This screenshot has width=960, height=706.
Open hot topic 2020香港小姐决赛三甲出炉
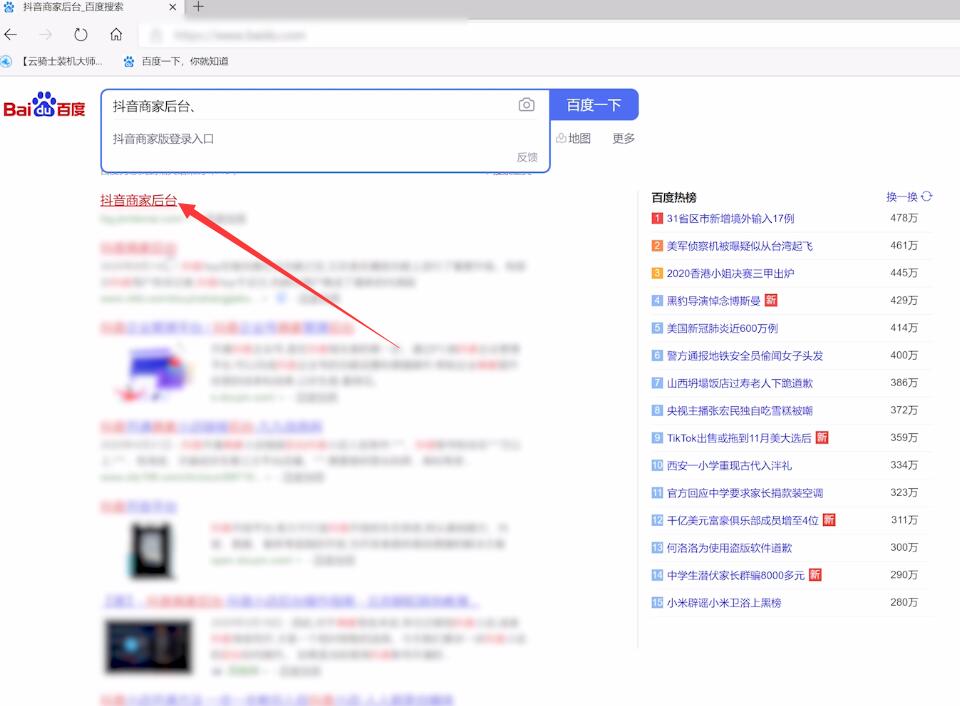point(730,274)
